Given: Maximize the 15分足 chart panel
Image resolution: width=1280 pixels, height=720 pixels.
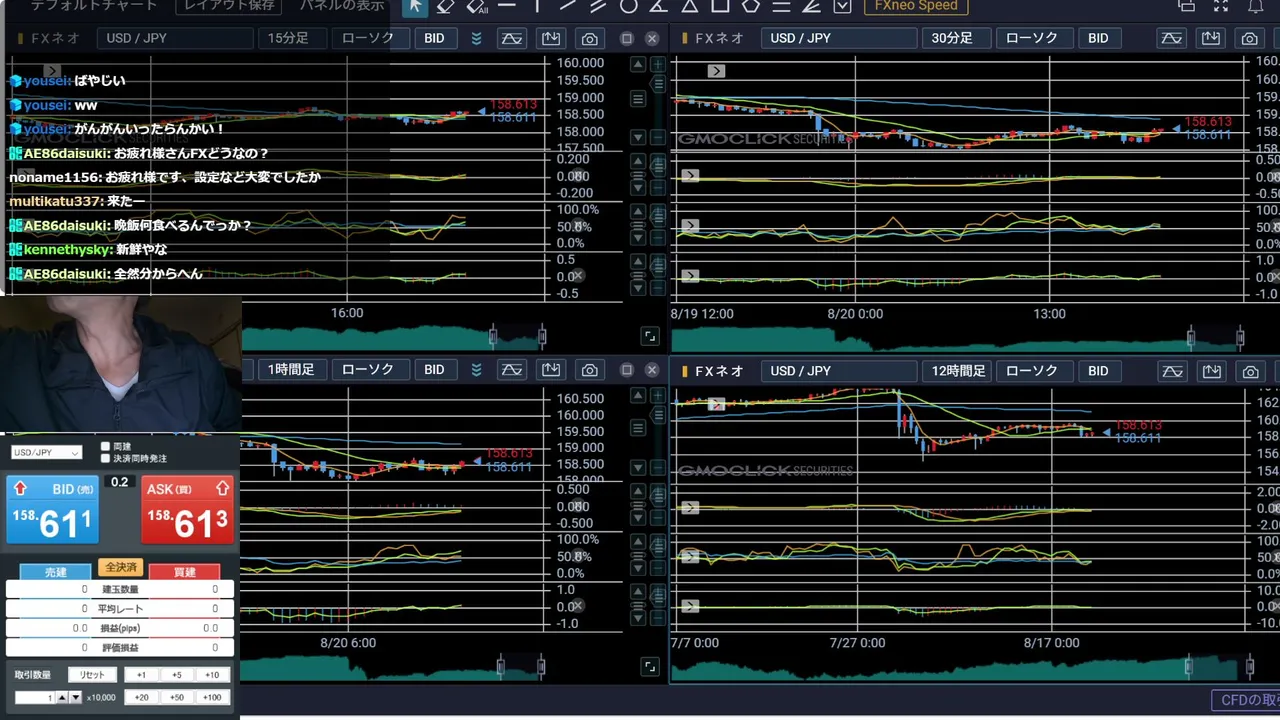Looking at the screenshot, I should pyautogui.click(x=627, y=38).
